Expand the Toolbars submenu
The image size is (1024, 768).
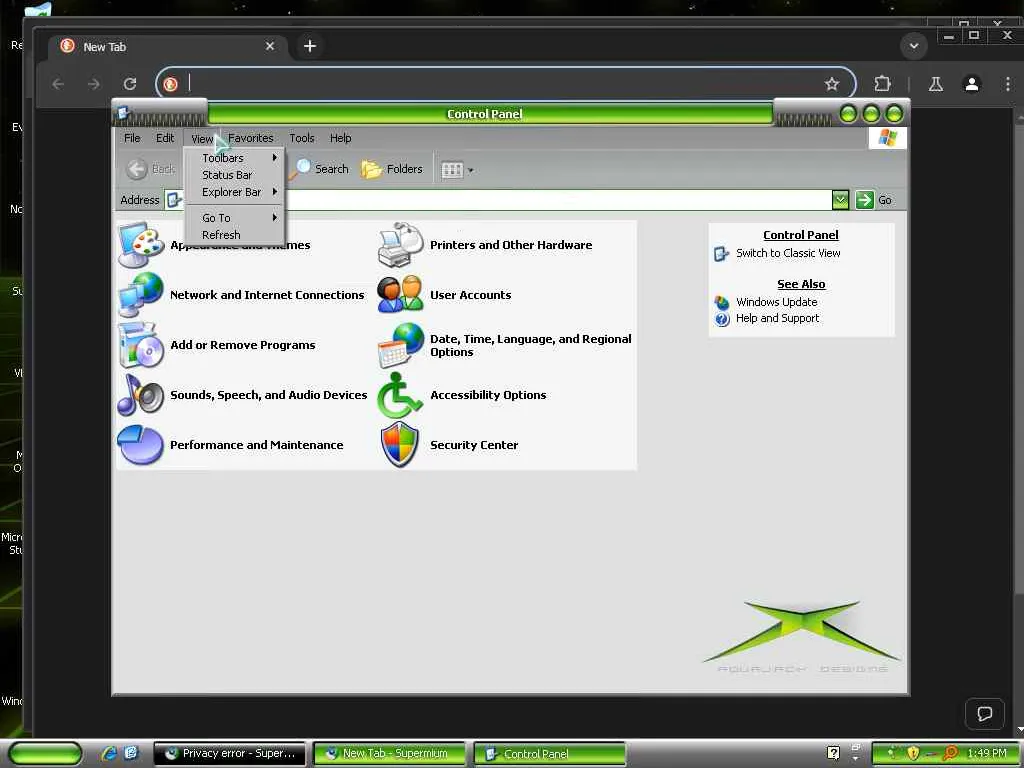pos(235,158)
